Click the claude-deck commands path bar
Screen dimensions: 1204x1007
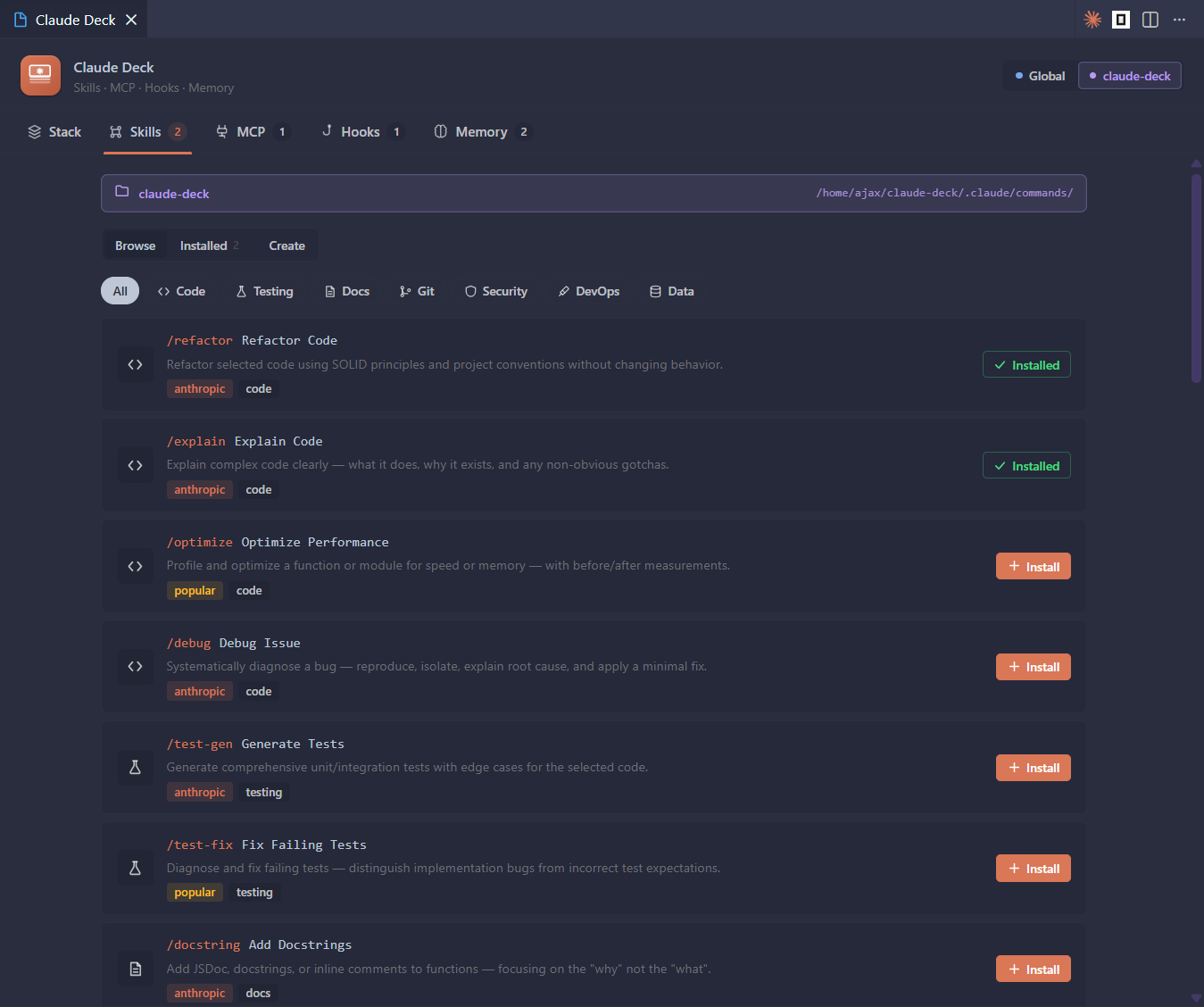(x=594, y=193)
